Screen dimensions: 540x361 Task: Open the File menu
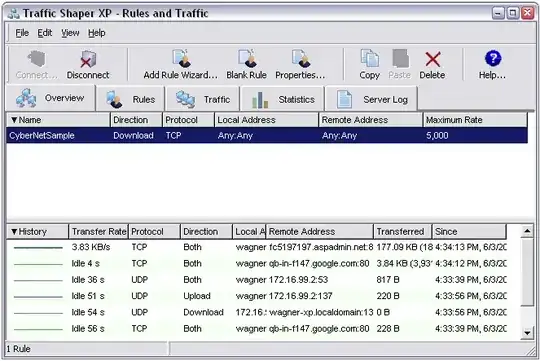22,33
